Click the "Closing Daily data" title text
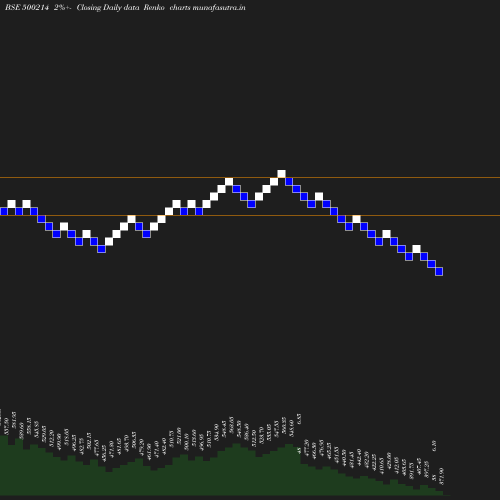The width and height of the screenshot is (500, 500). 108,7
